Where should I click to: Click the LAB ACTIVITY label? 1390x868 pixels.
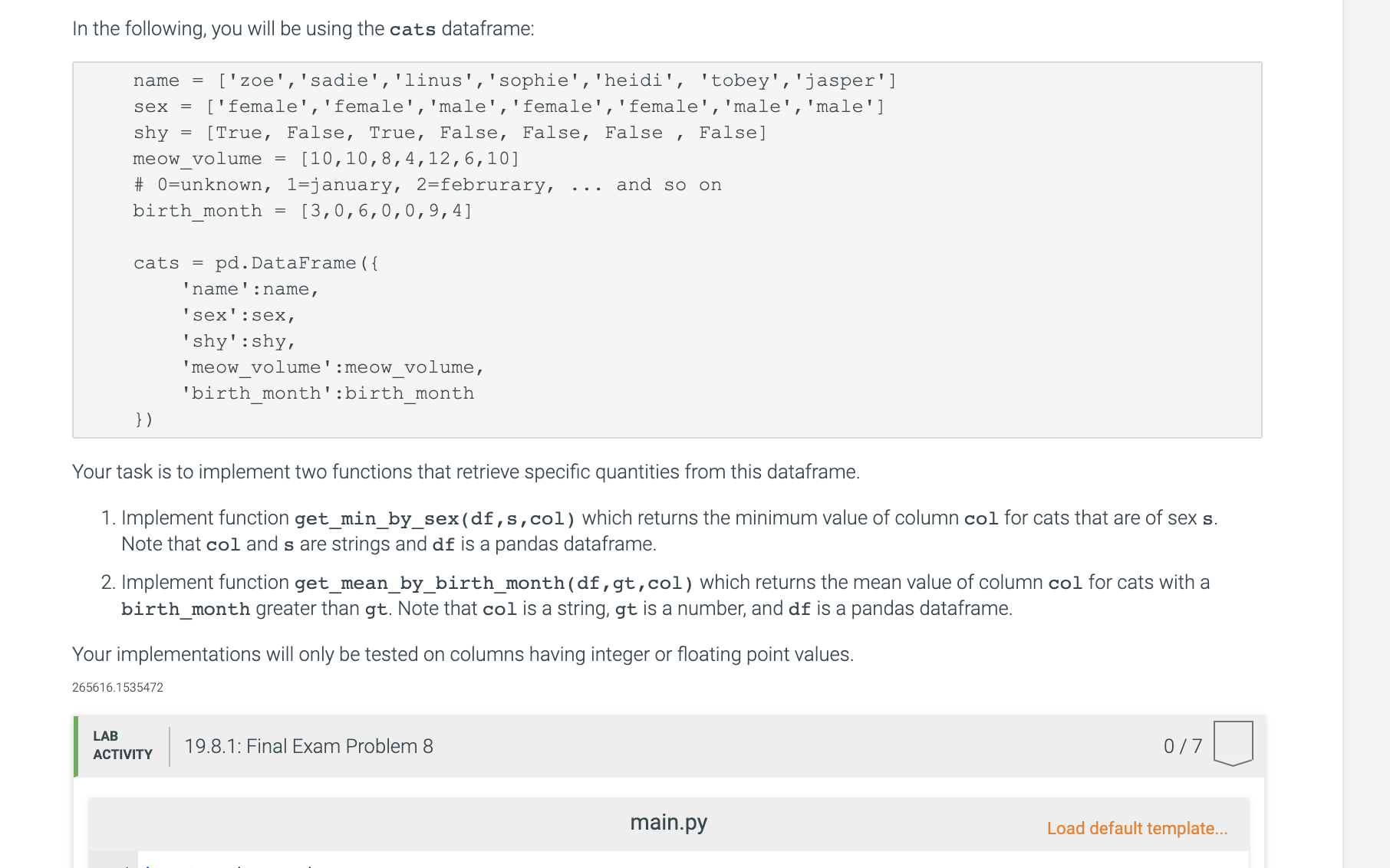(x=121, y=745)
